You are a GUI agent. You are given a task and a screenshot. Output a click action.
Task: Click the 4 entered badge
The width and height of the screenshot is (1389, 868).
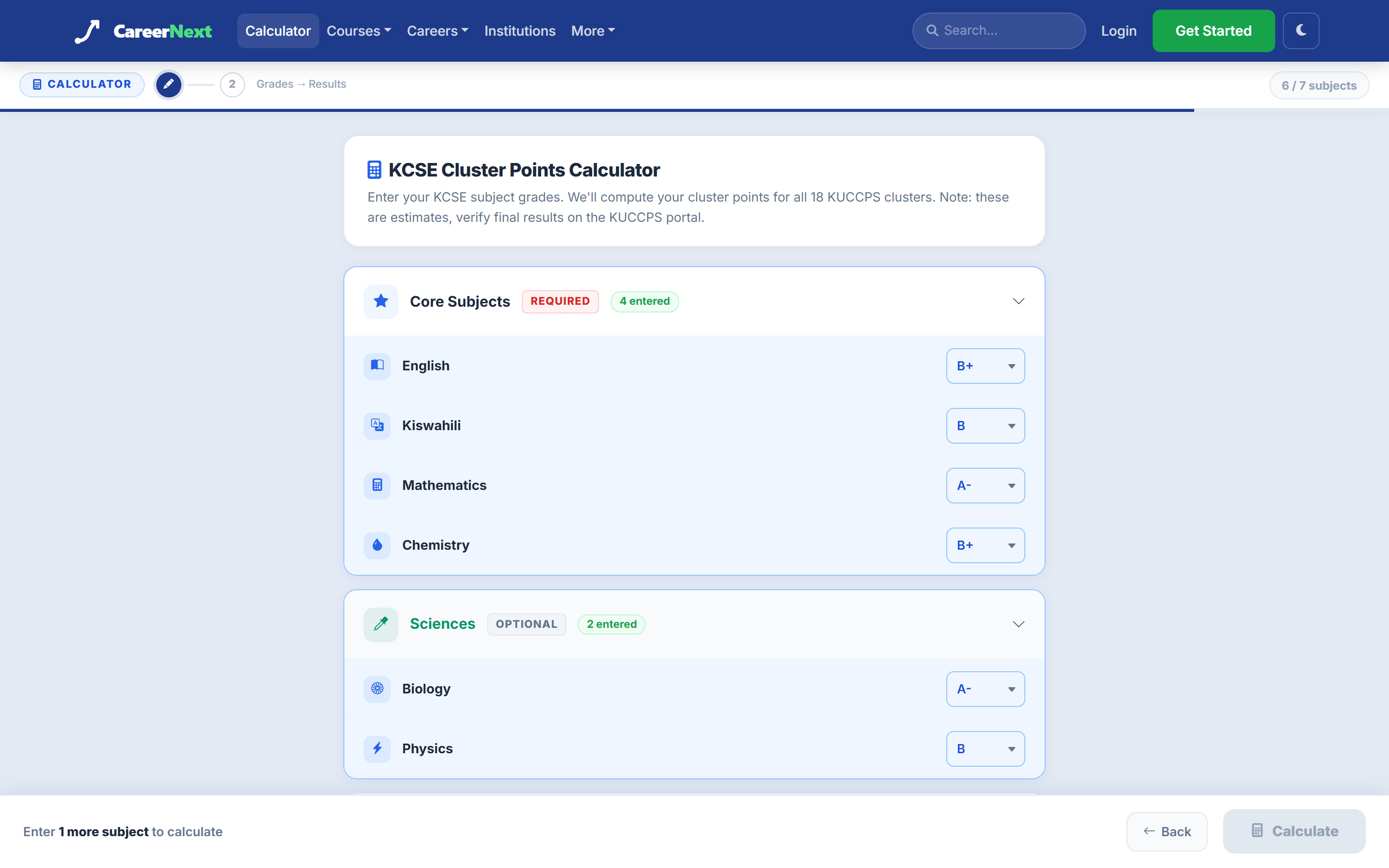644,301
